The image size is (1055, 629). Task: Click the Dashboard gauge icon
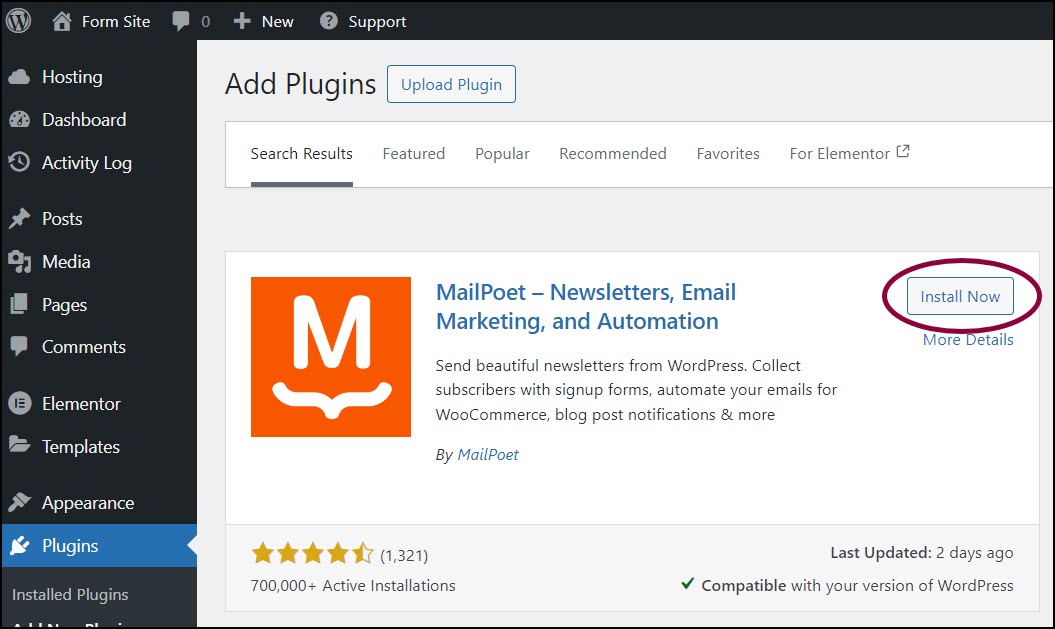pyautogui.click(x=20, y=120)
